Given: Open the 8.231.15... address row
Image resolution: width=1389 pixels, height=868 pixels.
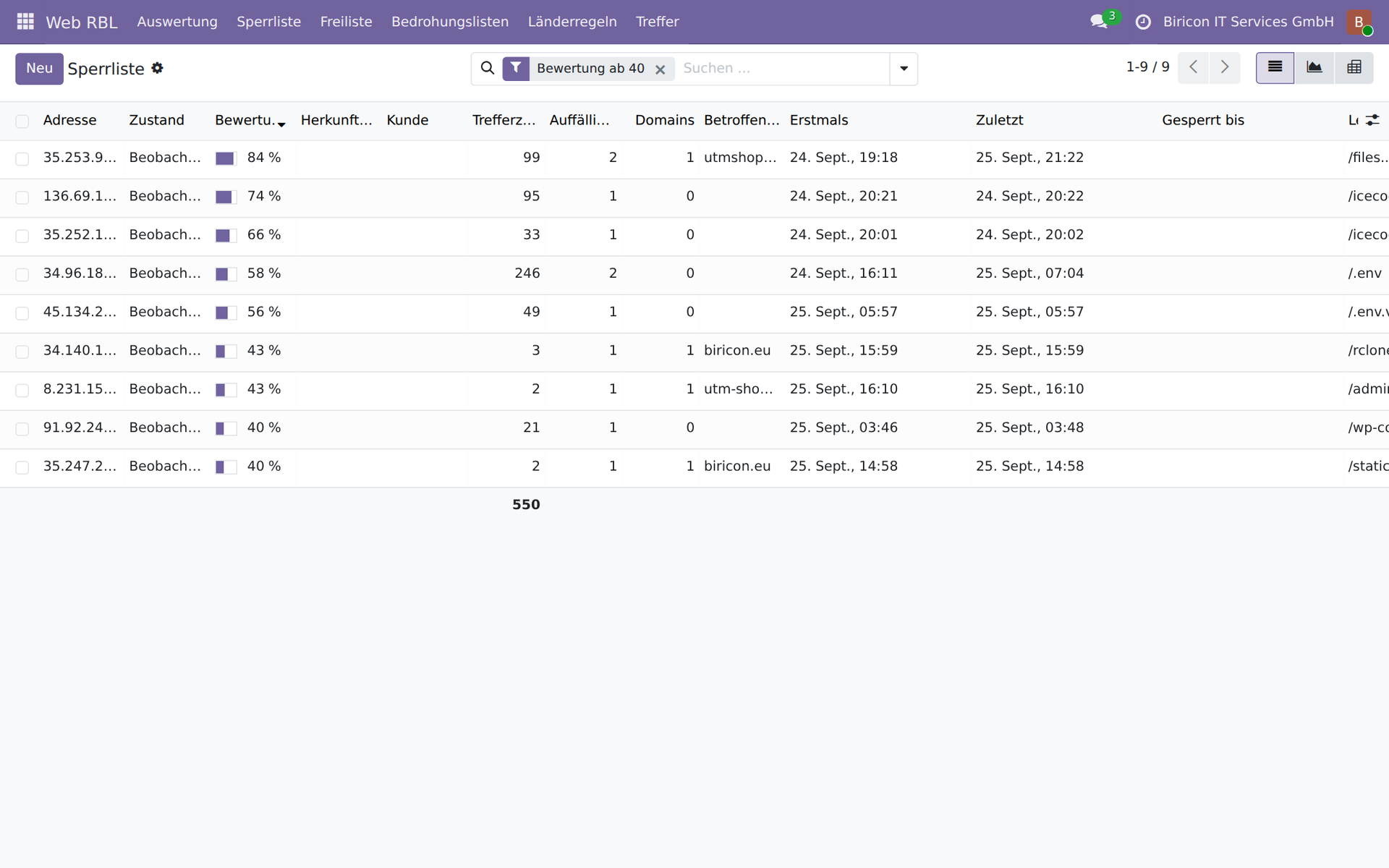Looking at the screenshot, I should point(80,389).
